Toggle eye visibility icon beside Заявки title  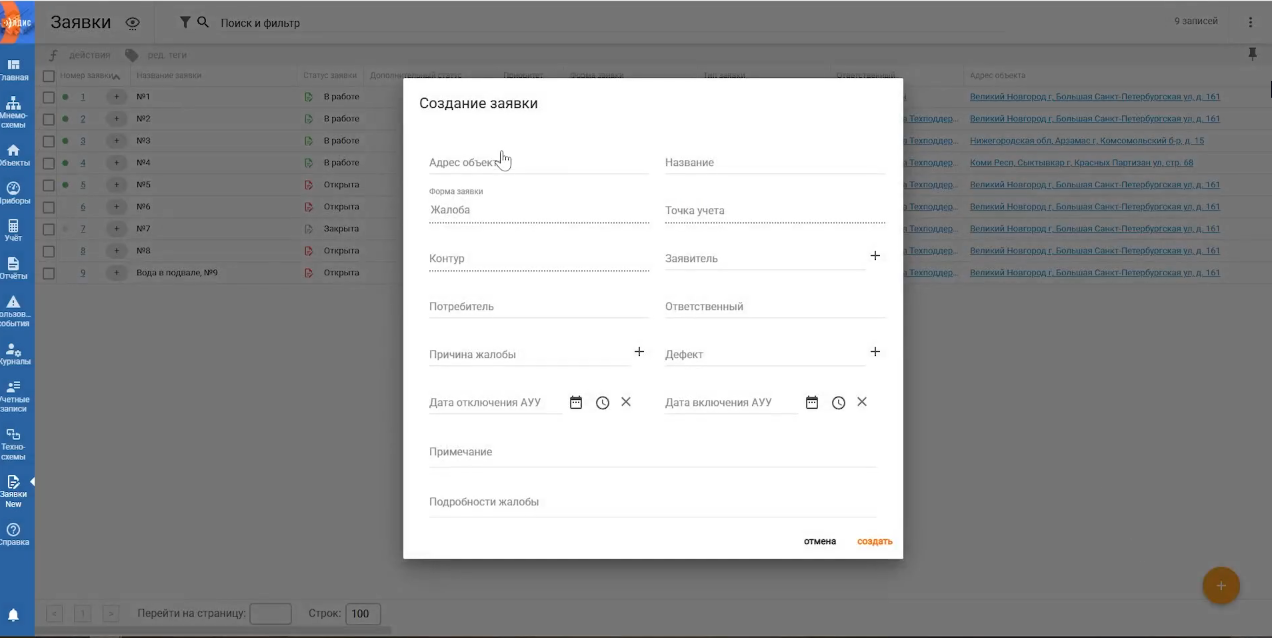tap(133, 23)
